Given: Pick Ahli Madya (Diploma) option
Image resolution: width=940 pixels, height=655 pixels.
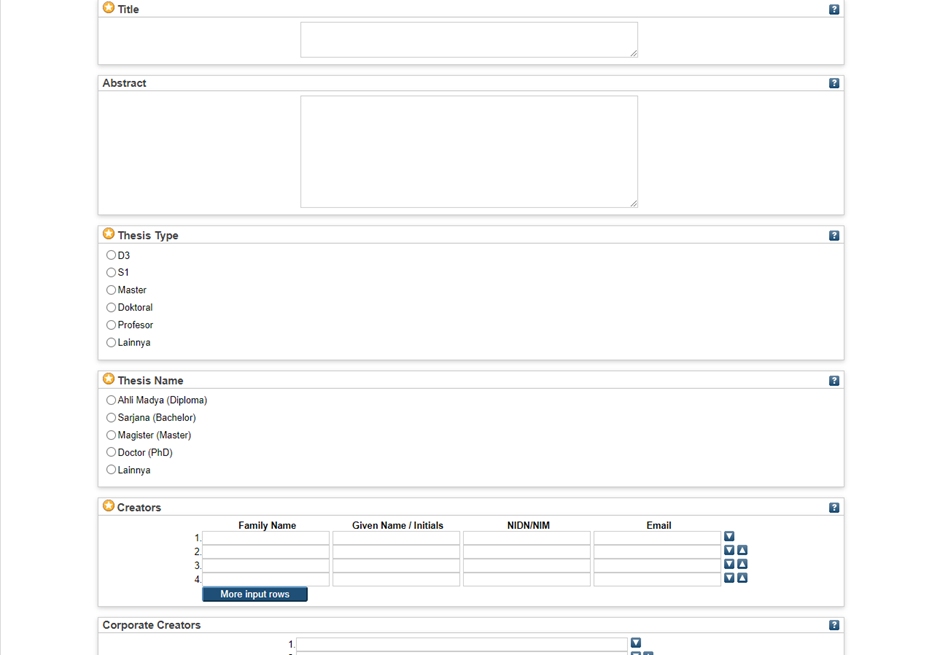Looking at the screenshot, I should (x=111, y=400).
